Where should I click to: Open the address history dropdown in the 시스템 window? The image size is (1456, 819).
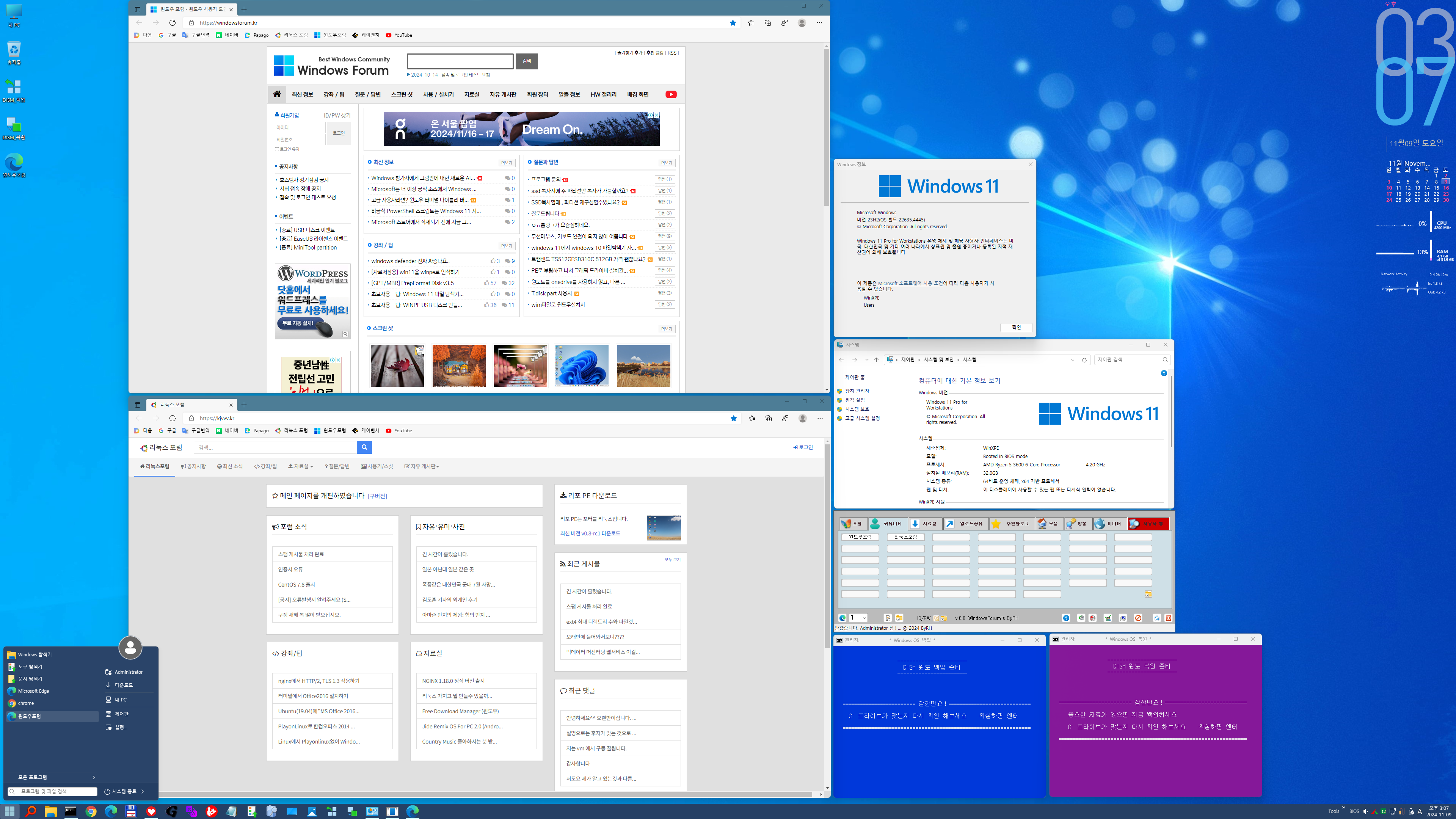[1072, 360]
